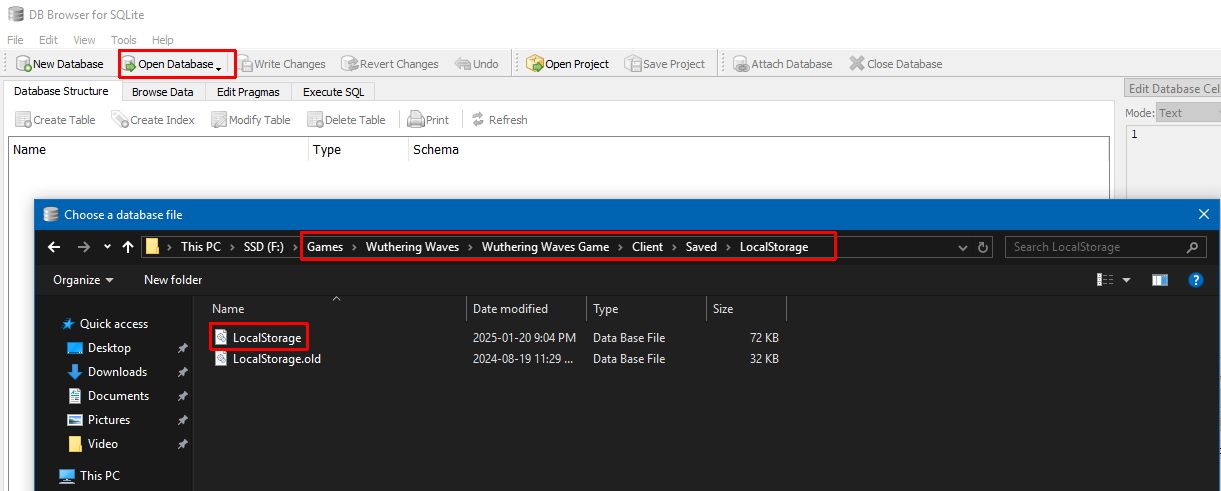The width and height of the screenshot is (1221, 491).
Task: Click Close Database in the toolbar
Action: click(x=896, y=64)
